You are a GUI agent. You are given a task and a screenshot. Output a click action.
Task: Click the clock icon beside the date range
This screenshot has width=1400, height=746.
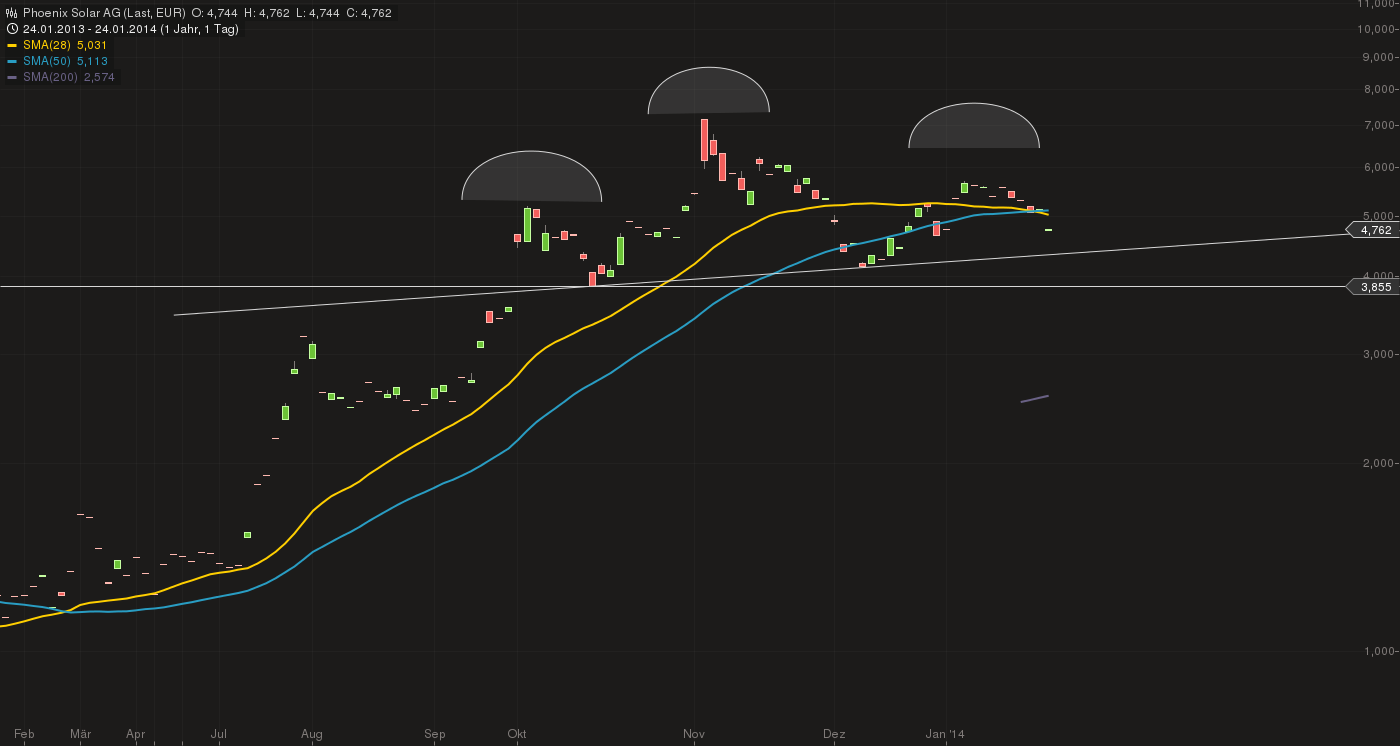(12, 29)
